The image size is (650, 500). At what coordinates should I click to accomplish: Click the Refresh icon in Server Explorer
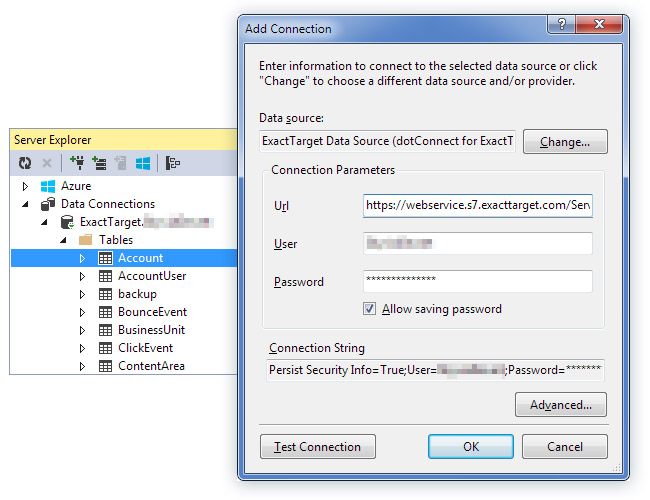tap(26, 163)
